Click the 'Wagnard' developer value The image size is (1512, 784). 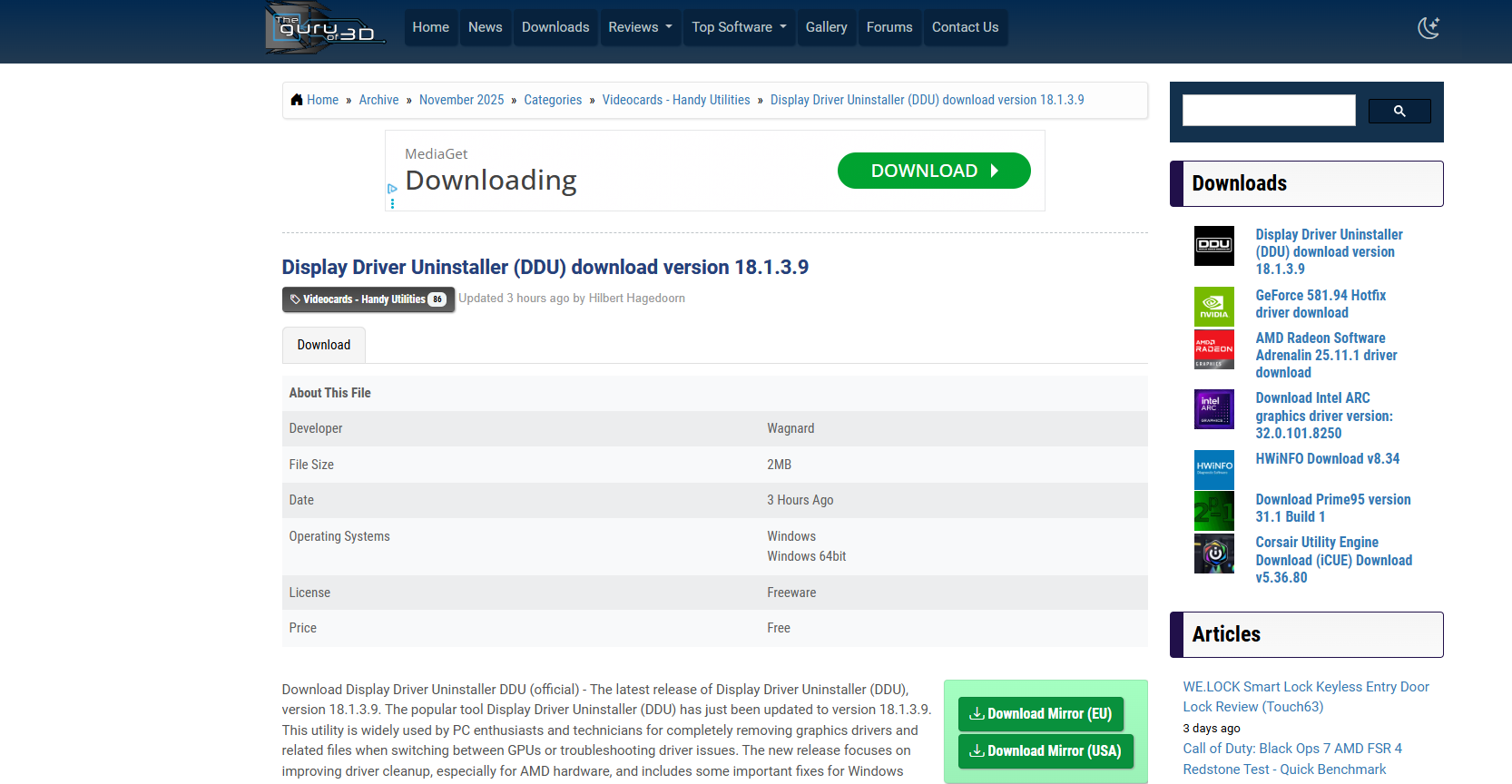click(x=790, y=428)
